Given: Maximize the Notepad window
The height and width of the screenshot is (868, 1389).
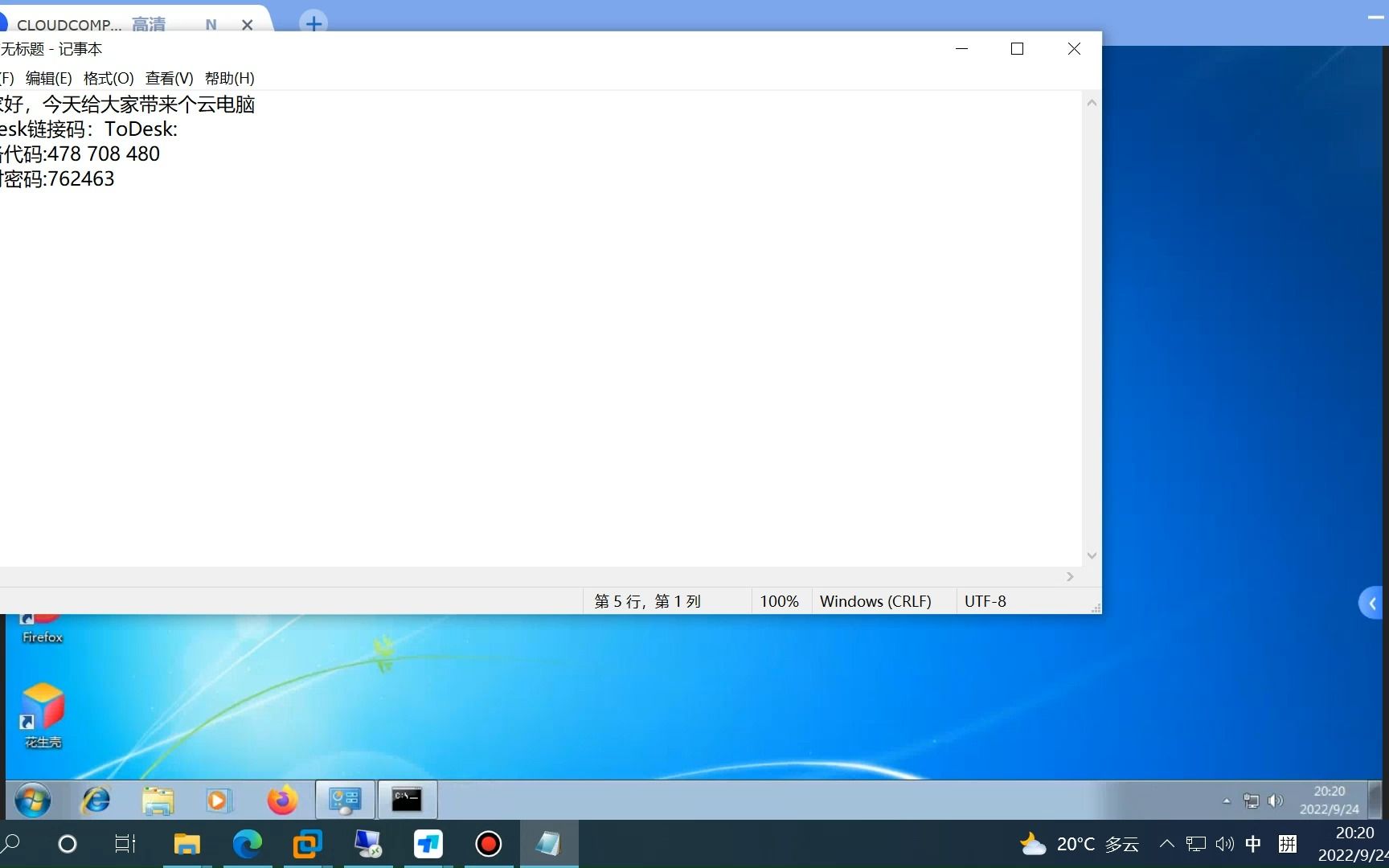Looking at the screenshot, I should click(1017, 49).
